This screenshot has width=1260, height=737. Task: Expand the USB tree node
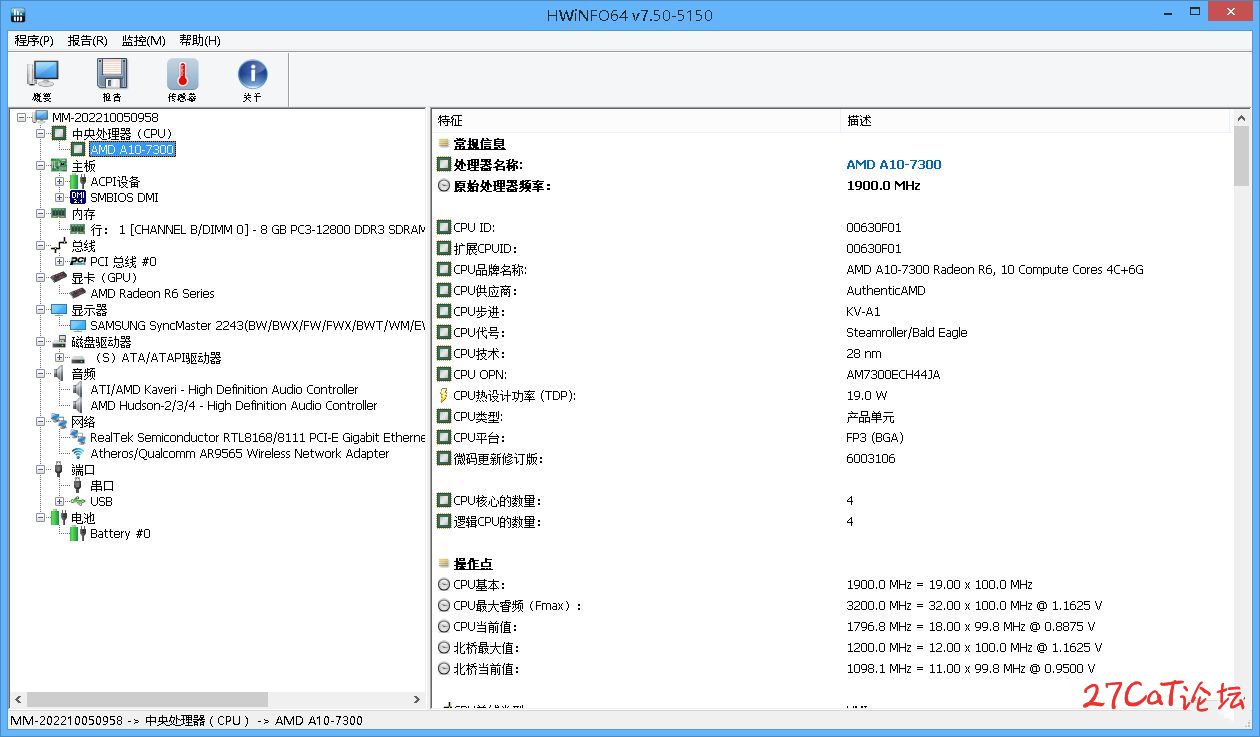60,501
